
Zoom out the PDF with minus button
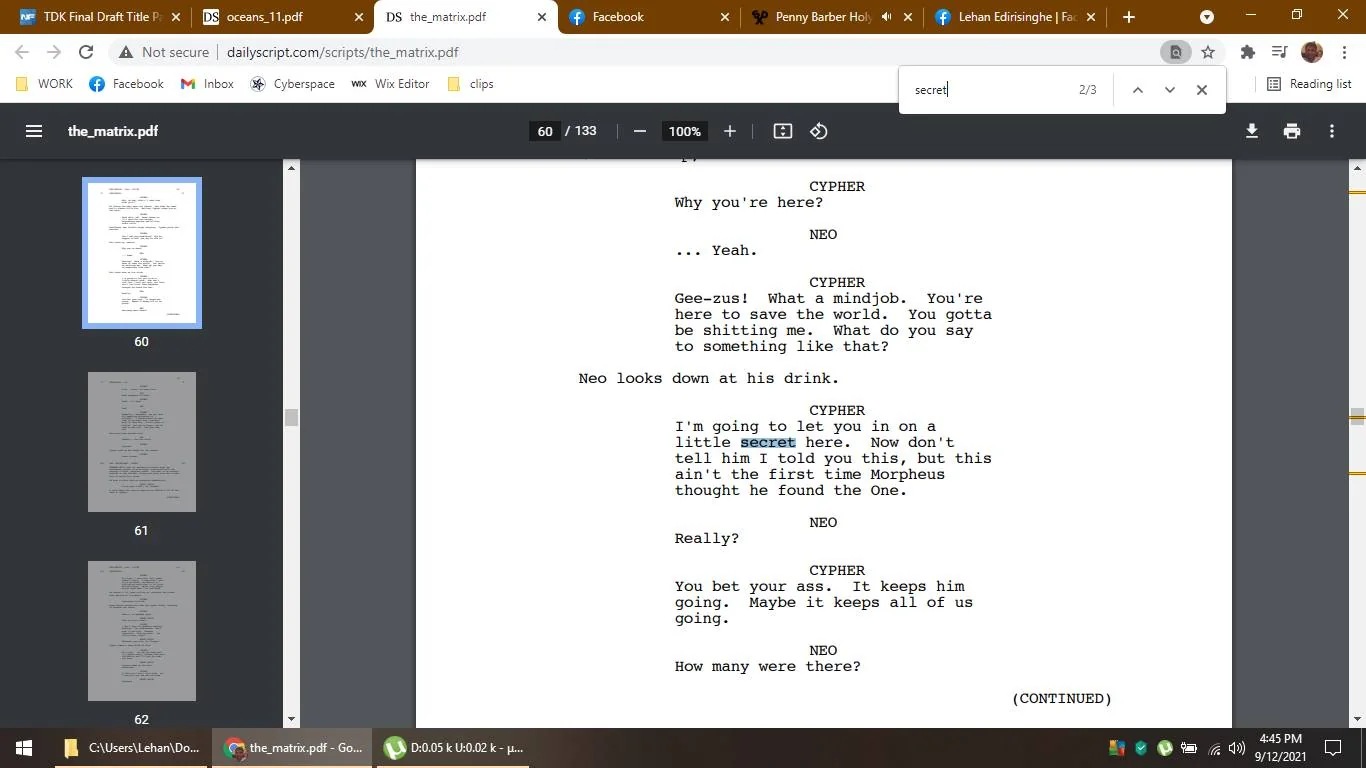click(x=640, y=131)
